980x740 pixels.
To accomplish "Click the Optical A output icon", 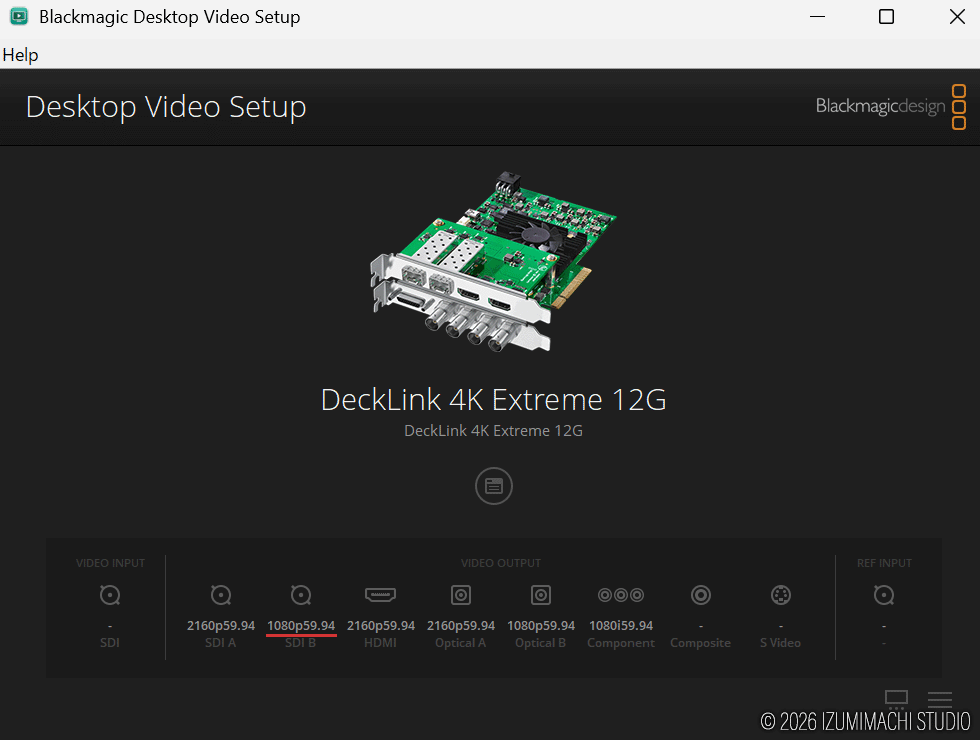I will (461, 596).
